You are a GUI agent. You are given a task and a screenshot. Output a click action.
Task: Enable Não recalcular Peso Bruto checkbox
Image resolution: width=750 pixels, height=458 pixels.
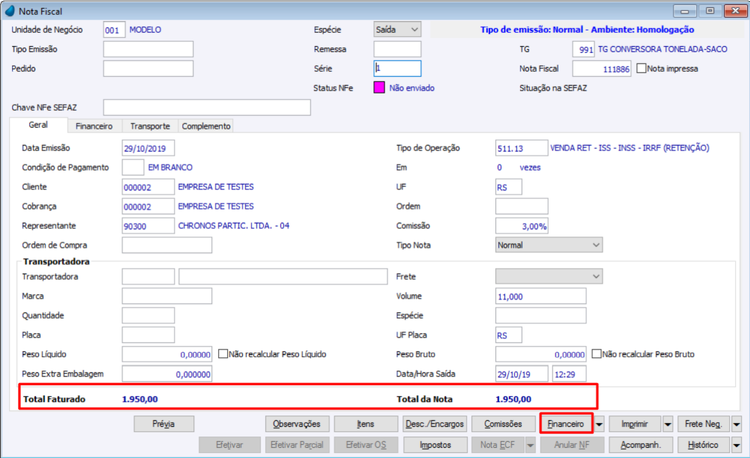pyautogui.click(x=596, y=354)
